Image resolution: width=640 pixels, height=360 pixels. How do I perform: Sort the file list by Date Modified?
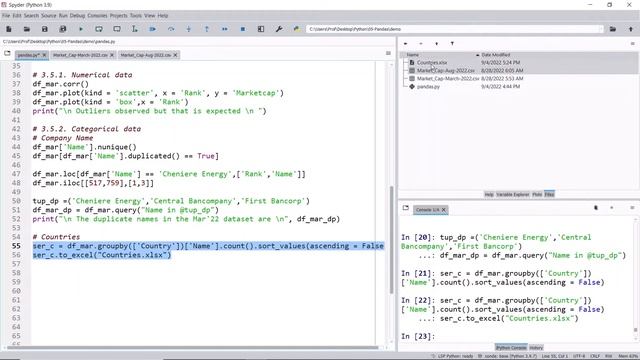pos(495,55)
